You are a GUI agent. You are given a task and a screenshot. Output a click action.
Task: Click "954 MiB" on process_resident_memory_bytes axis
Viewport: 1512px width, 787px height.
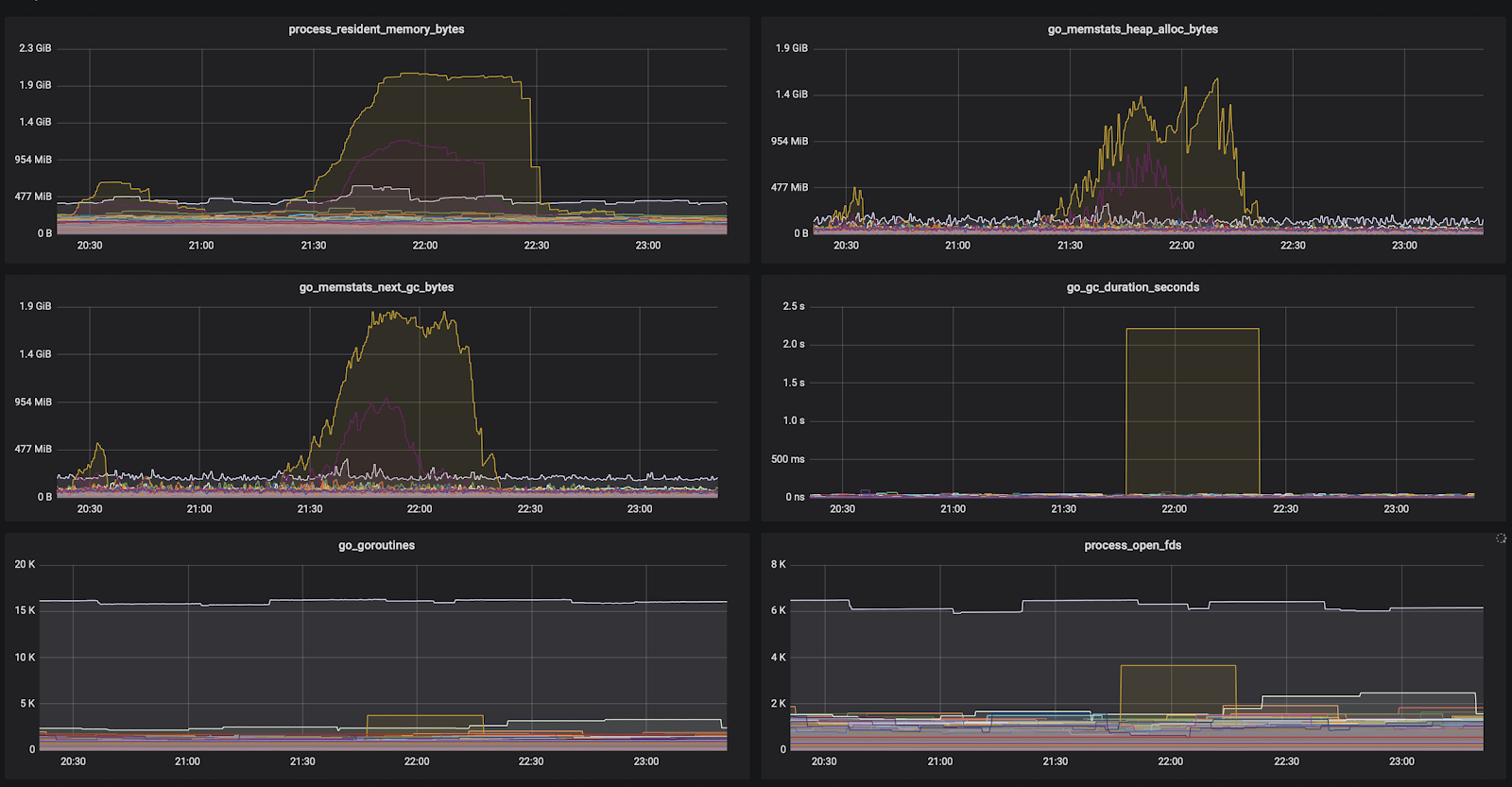pyautogui.click(x=33, y=160)
